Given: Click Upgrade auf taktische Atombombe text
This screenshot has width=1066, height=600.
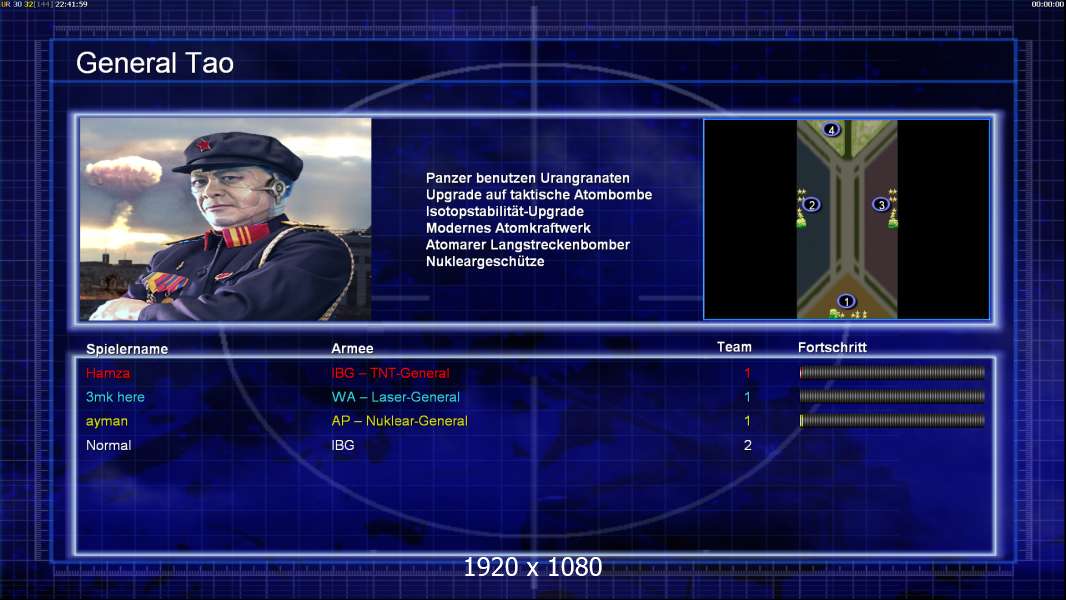Looking at the screenshot, I should (x=539, y=194).
